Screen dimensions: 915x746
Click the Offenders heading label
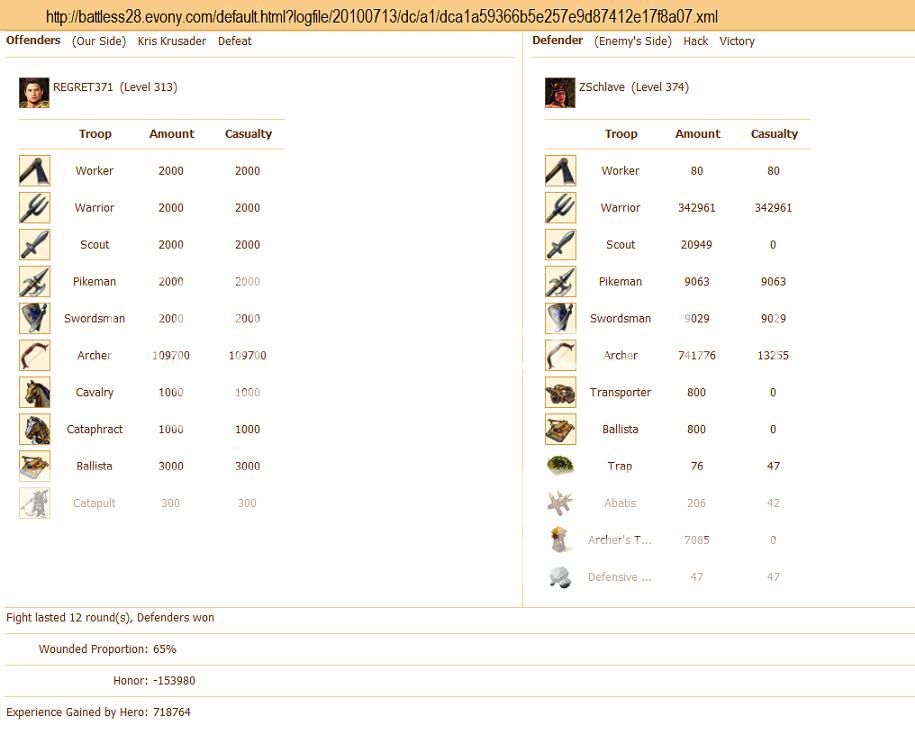pos(33,41)
